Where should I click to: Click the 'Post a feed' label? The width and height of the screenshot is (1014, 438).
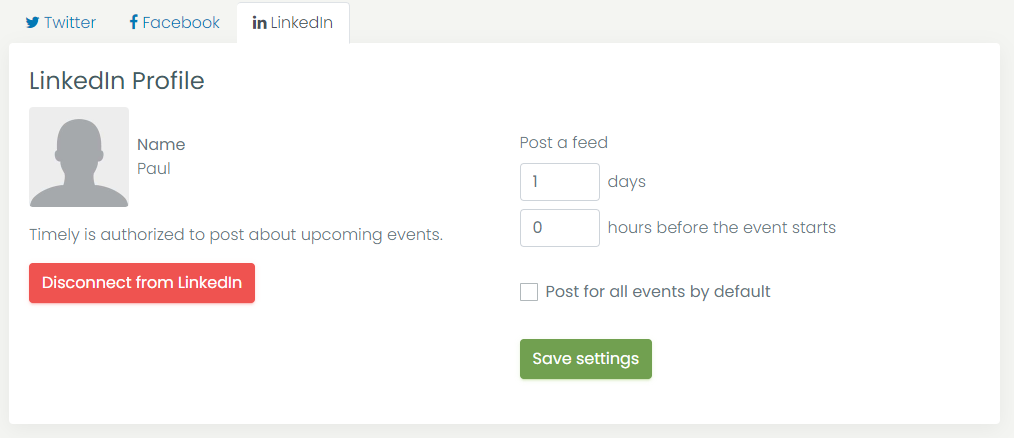pos(564,142)
